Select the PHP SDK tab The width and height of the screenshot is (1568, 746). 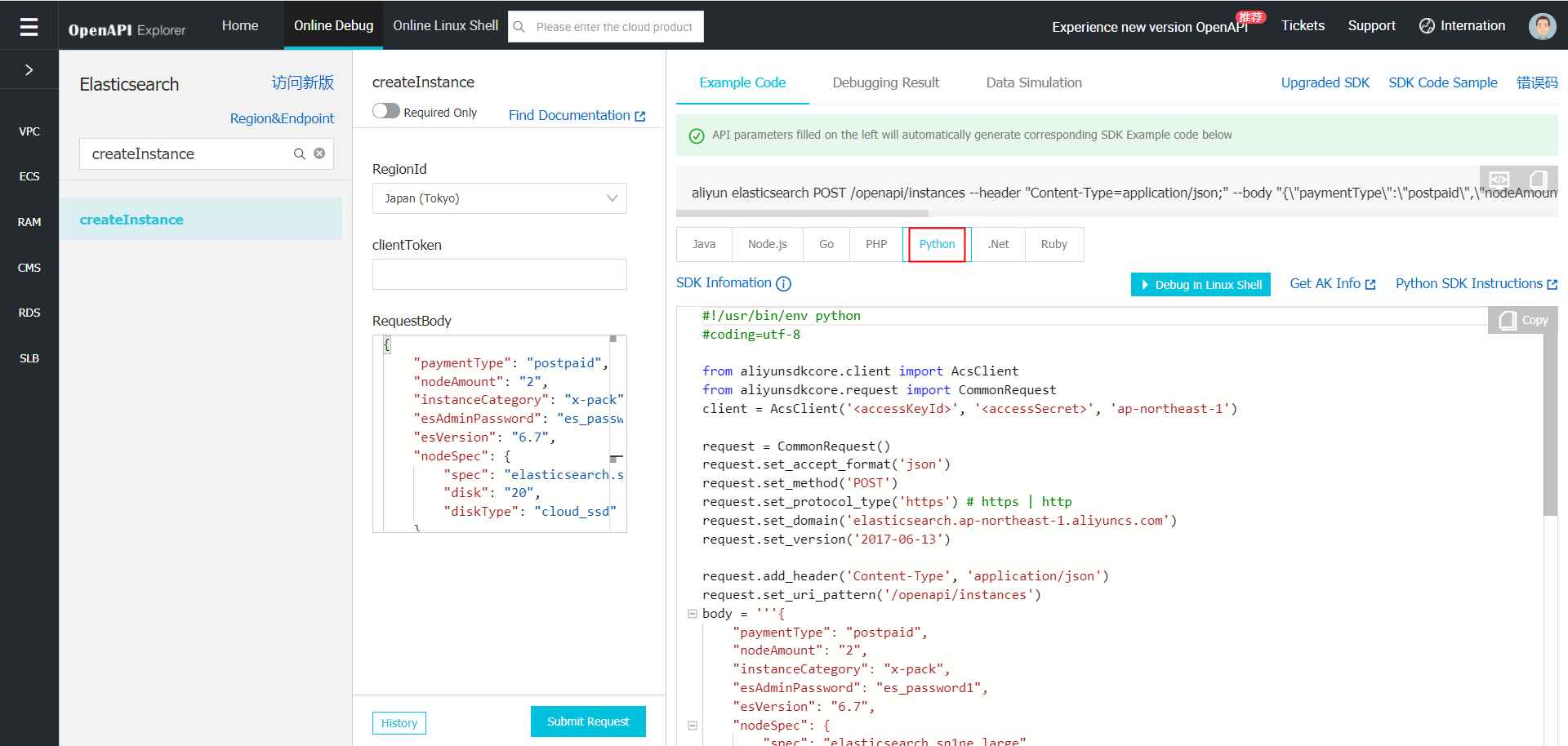pyautogui.click(x=876, y=244)
